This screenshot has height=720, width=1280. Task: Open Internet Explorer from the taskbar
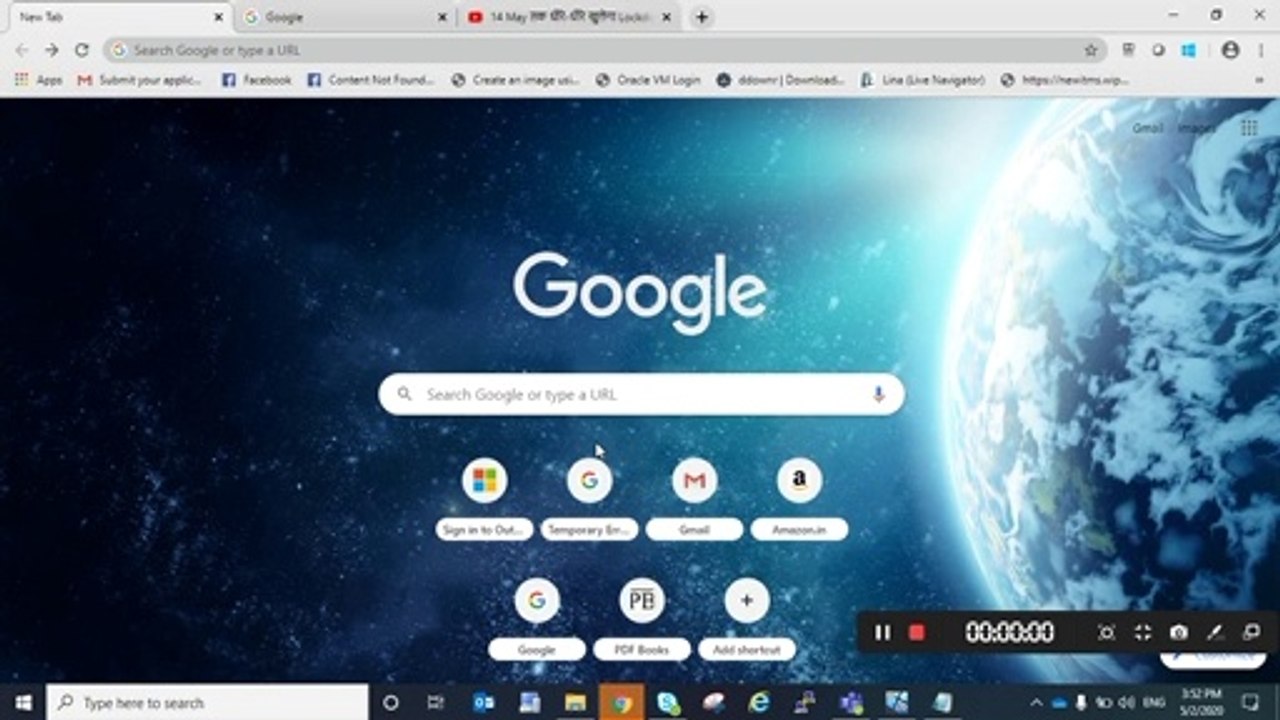[759, 702]
